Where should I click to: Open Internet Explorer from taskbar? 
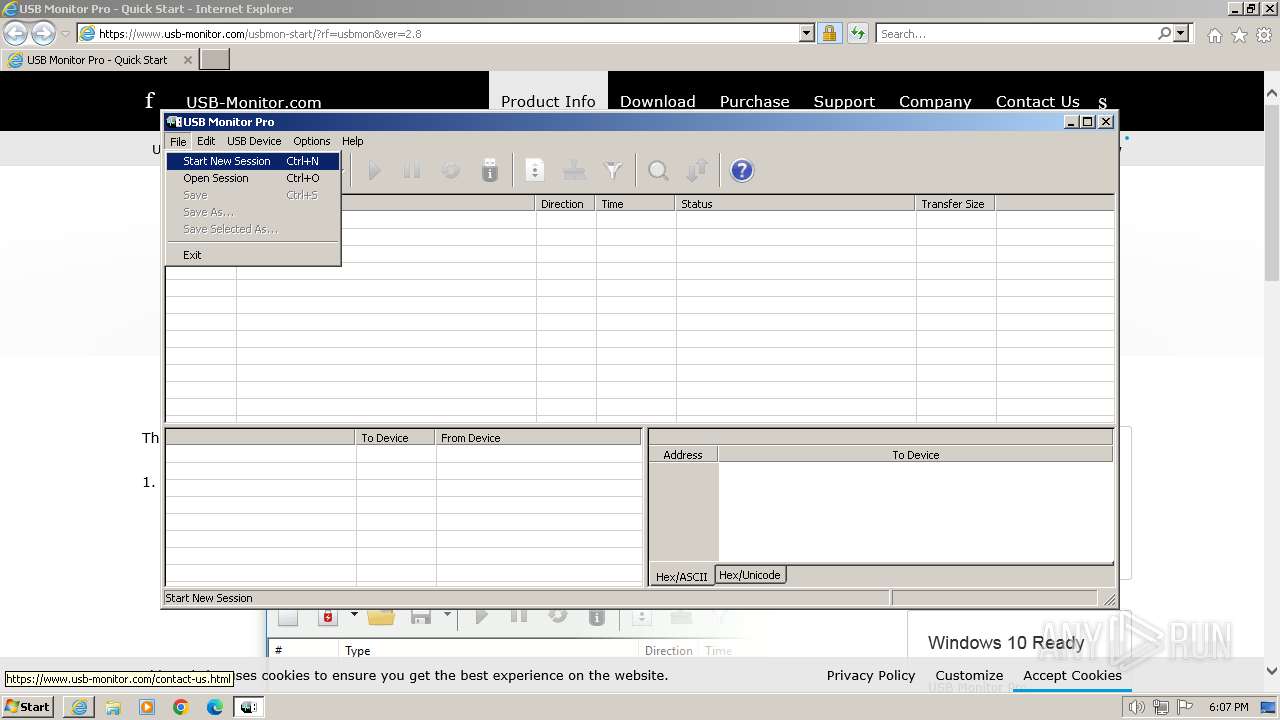[79, 707]
